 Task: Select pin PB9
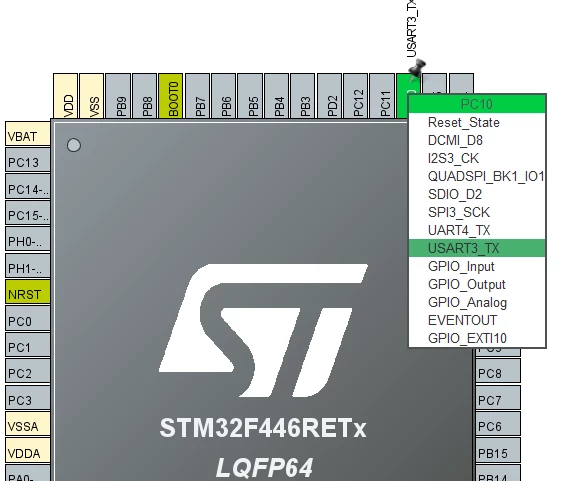click(x=118, y=96)
